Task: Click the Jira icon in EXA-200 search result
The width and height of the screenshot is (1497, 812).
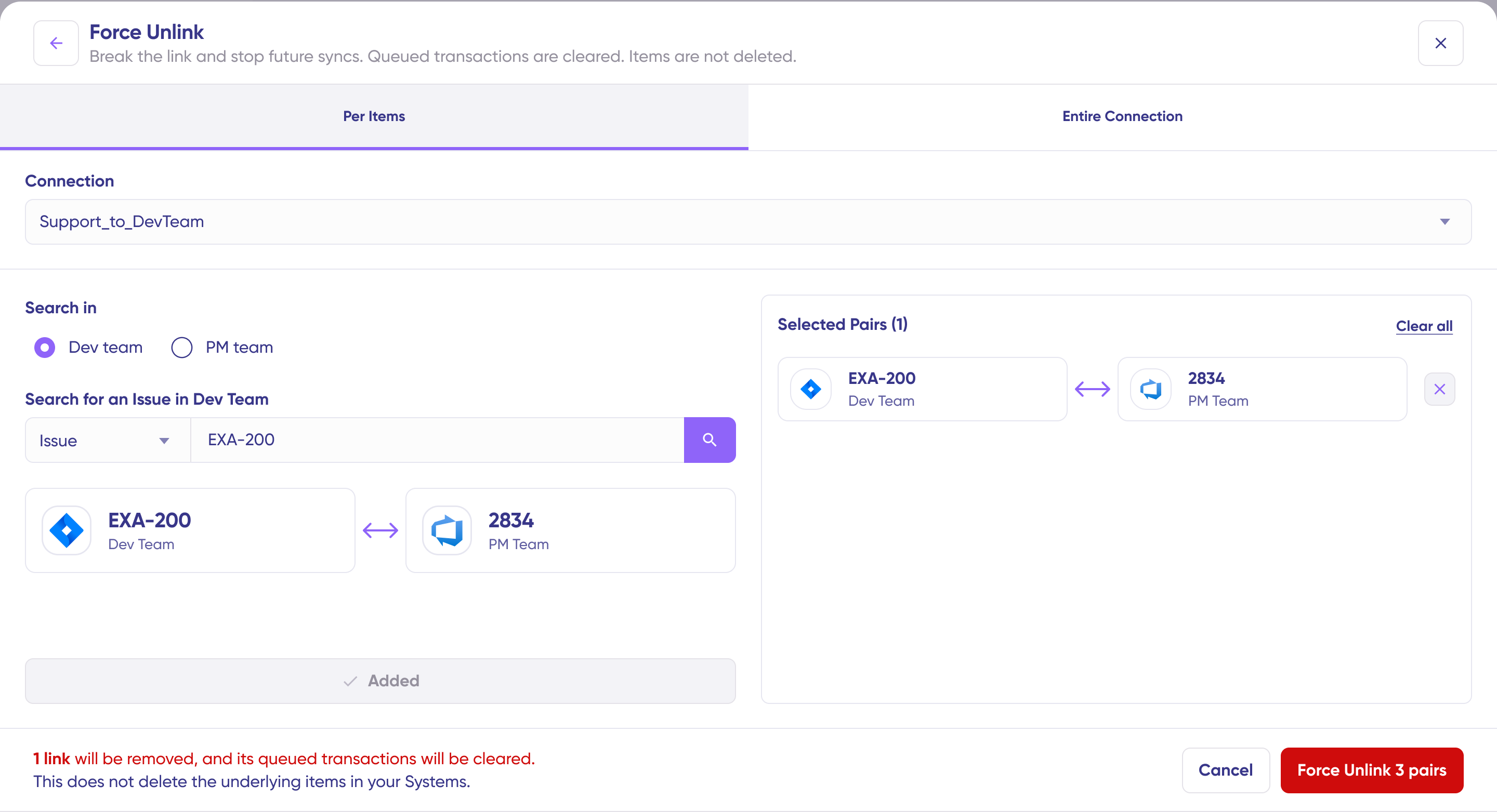Action: pos(67,530)
